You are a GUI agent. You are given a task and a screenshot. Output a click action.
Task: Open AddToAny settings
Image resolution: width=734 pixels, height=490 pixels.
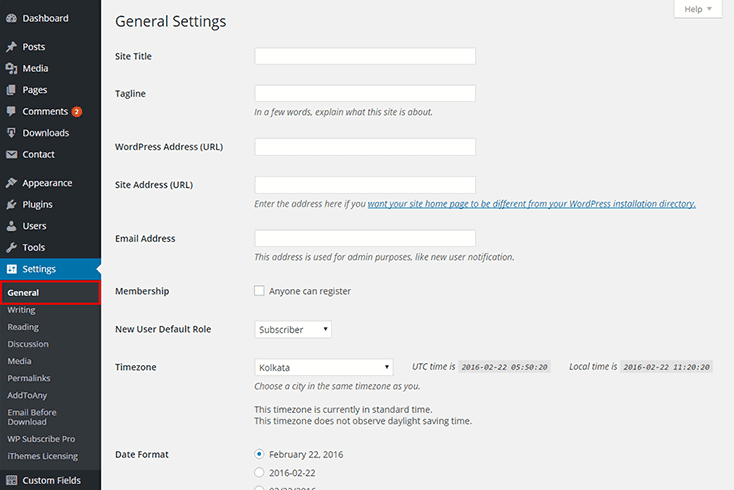27,395
